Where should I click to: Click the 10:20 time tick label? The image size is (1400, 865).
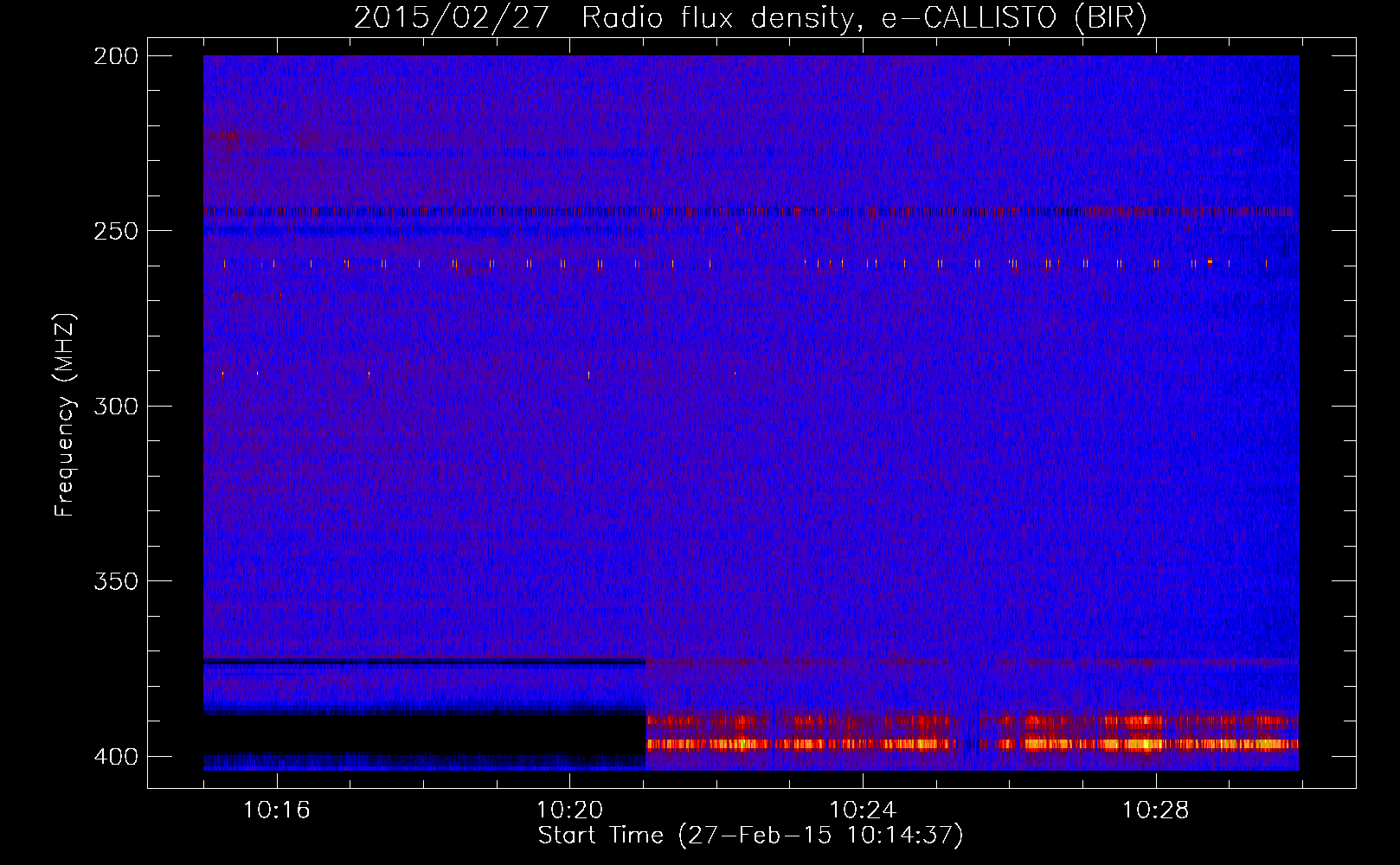(x=569, y=811)
